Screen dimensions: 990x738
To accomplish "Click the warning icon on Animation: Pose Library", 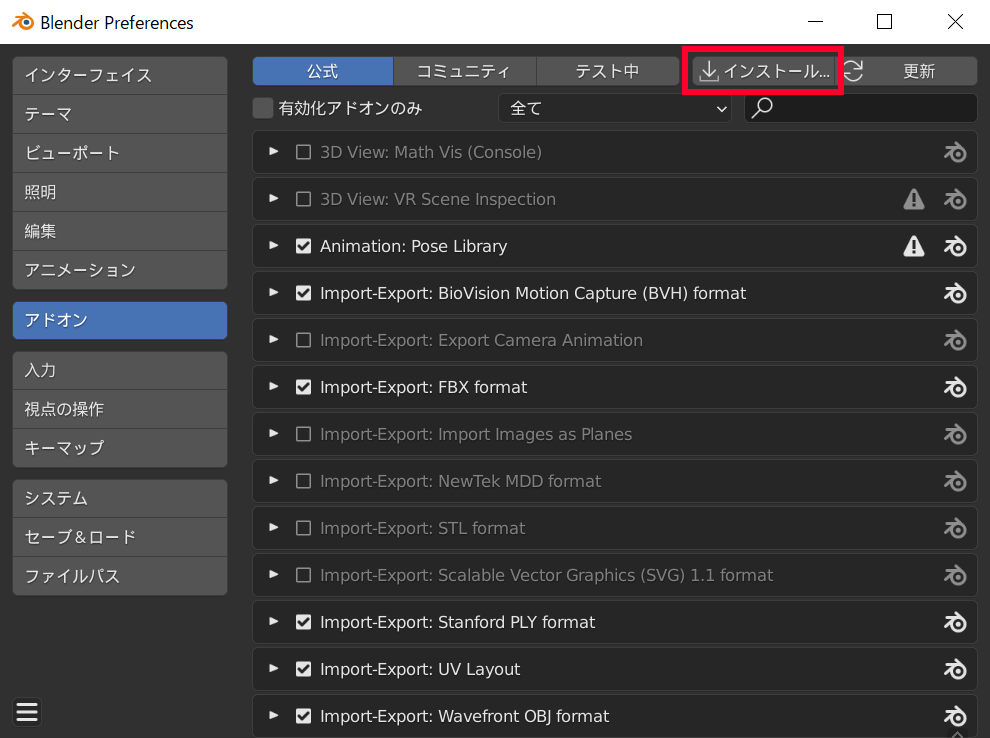I will (x=914, y=246).
